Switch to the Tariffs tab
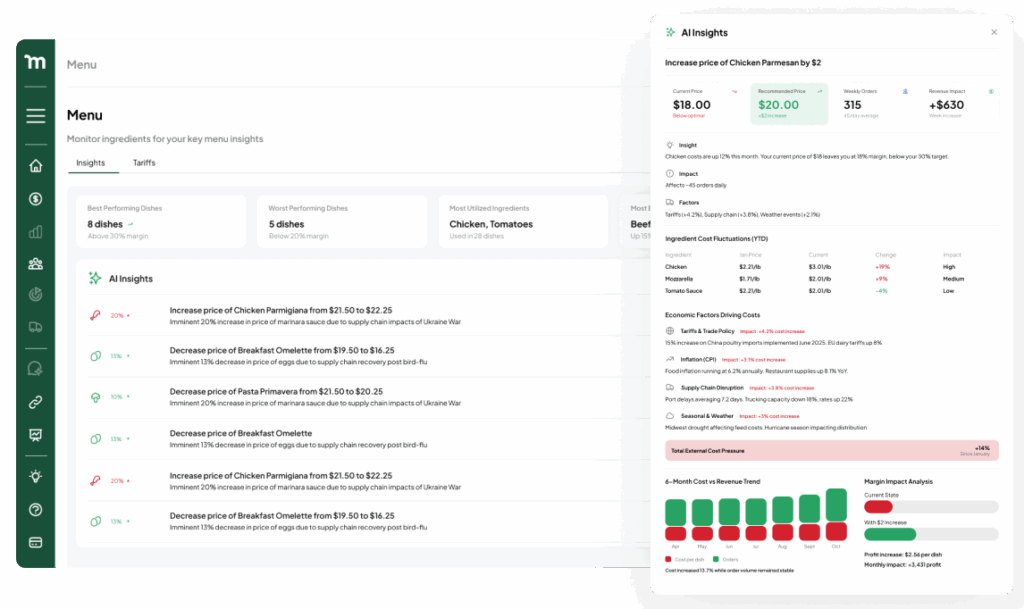1024x609 pixels. point(144,163)
